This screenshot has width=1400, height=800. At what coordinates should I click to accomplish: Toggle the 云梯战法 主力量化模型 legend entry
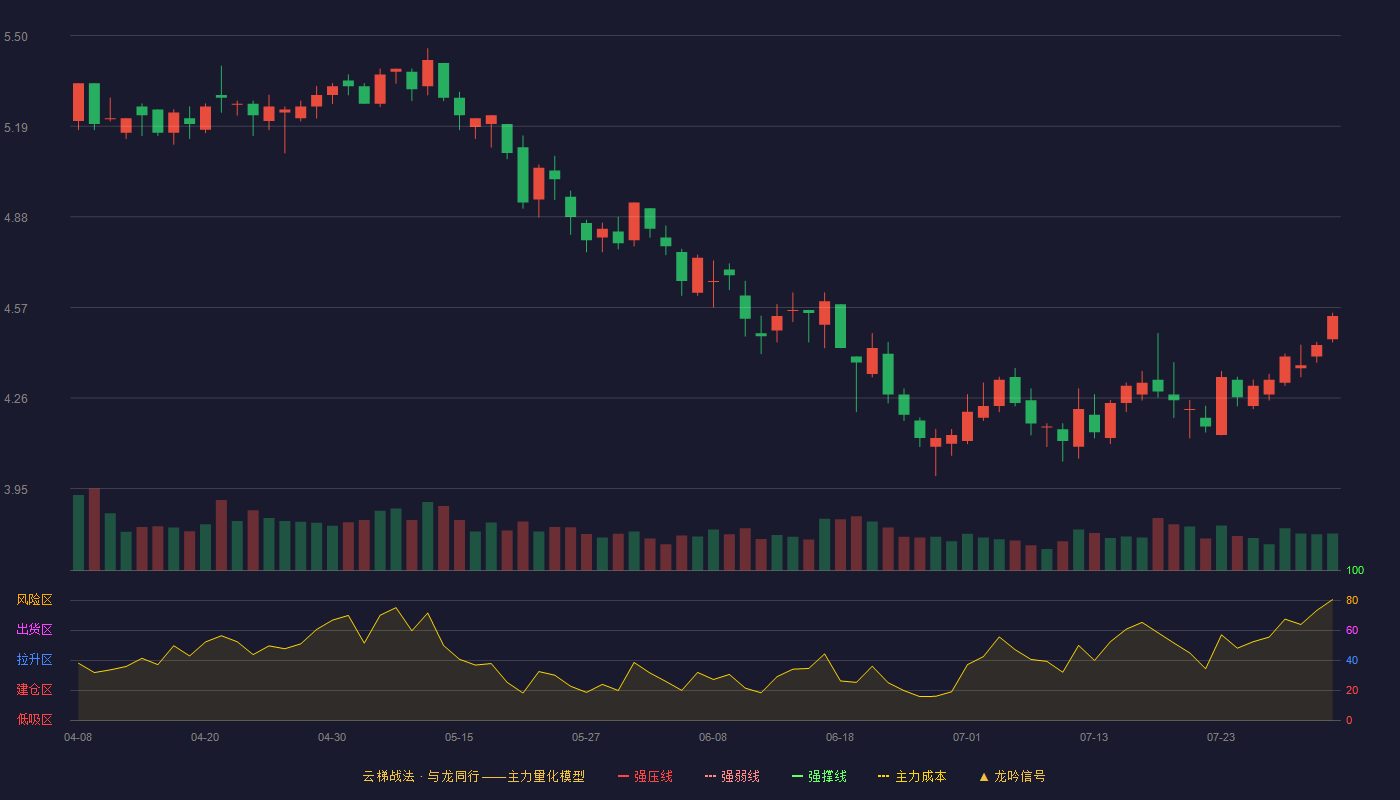(474, 776)
